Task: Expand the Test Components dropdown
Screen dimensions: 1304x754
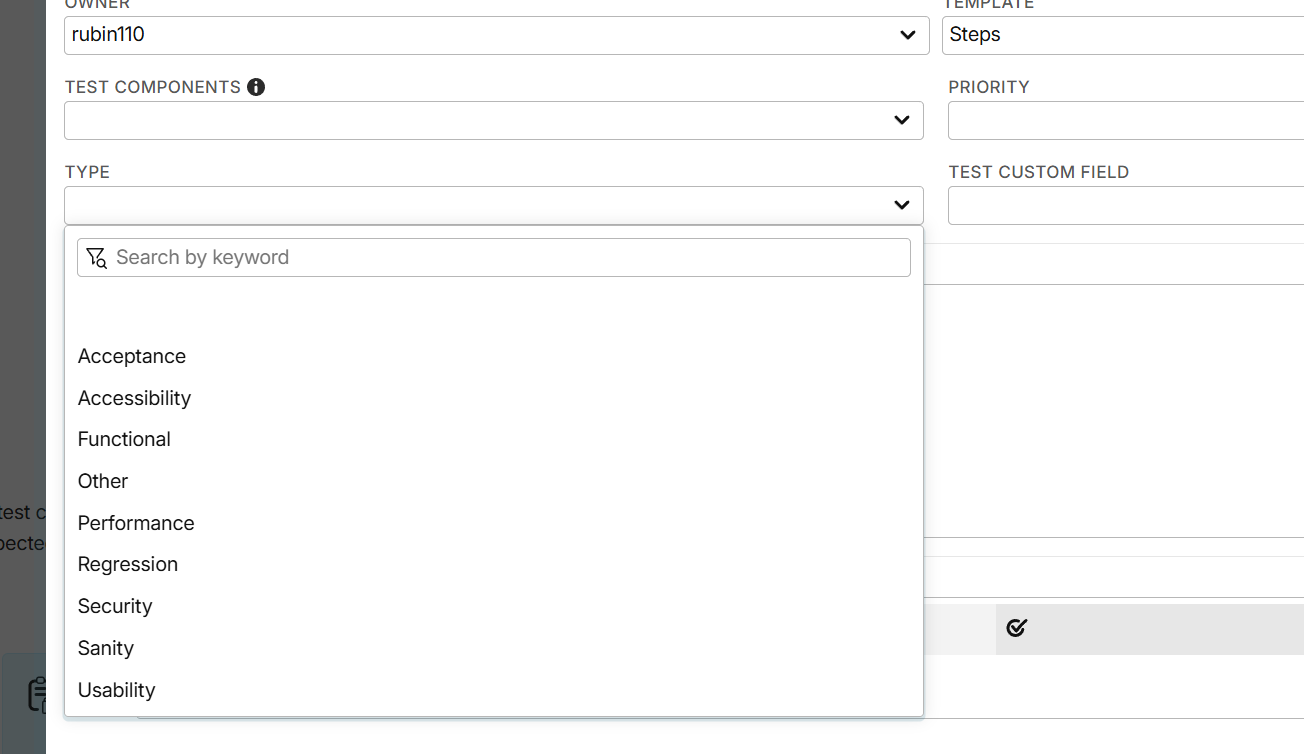Action: click(493, 121)
